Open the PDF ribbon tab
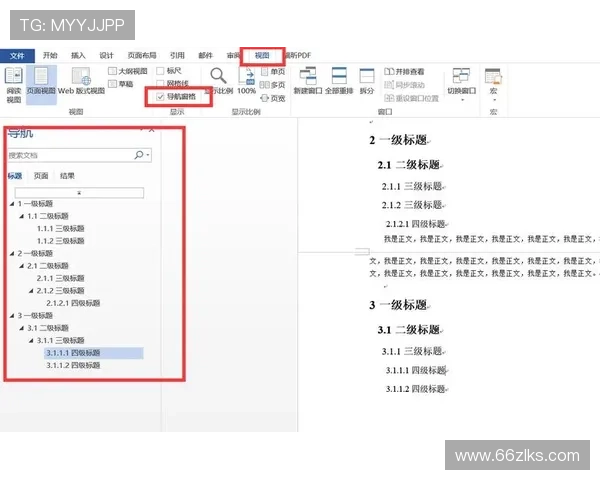Viewport: 600px width, 480px height. tap(299, 56)
